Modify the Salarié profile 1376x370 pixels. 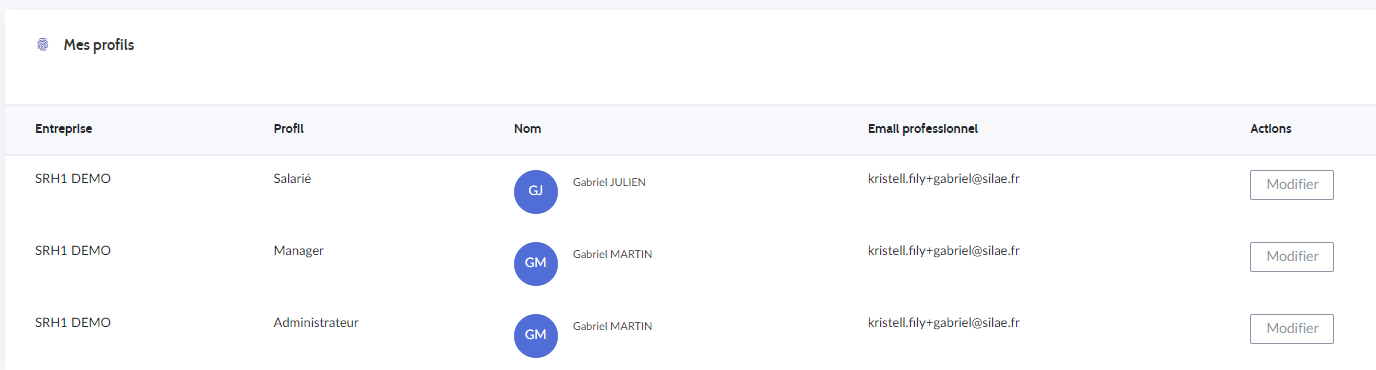click(x=1291, y=185)
